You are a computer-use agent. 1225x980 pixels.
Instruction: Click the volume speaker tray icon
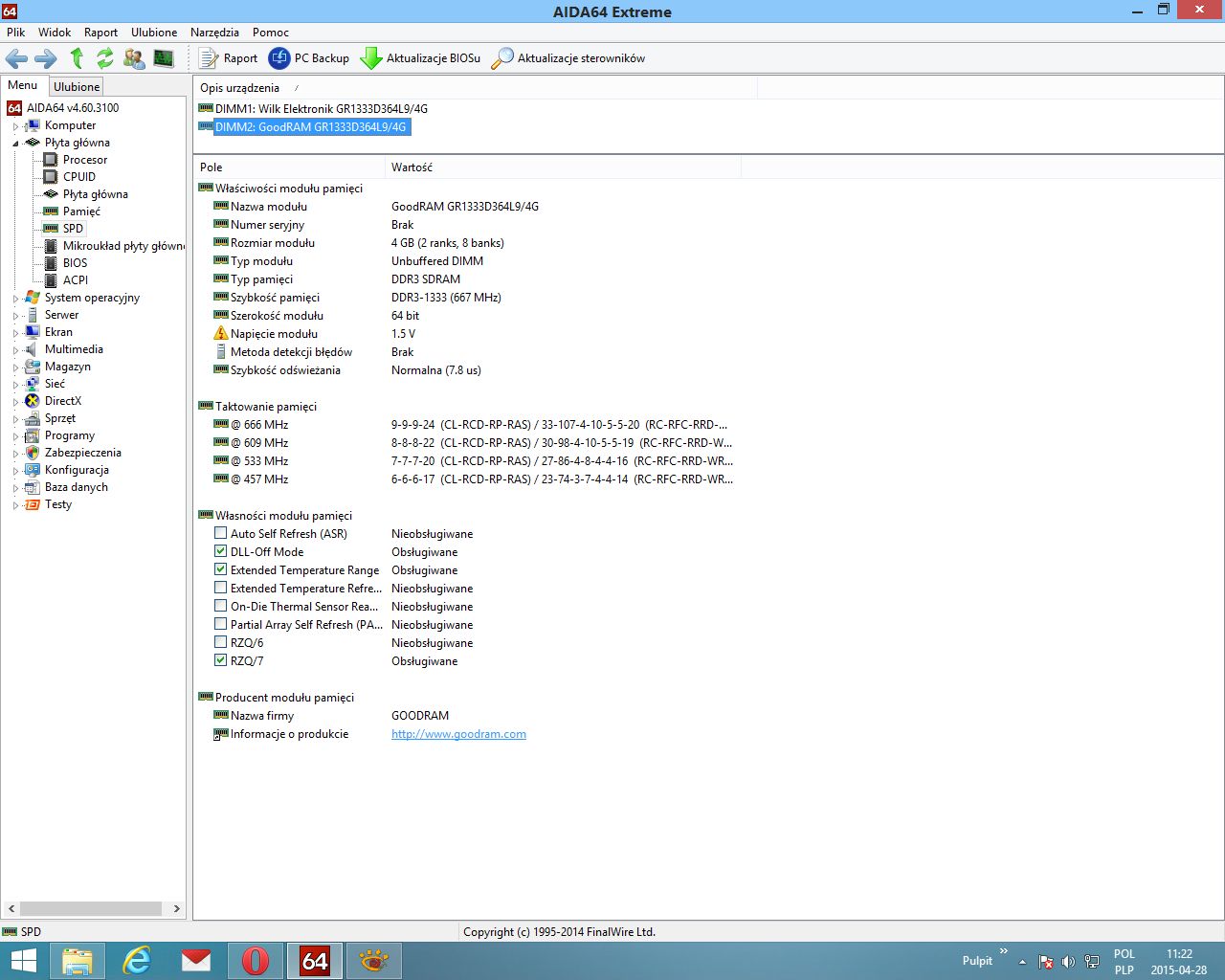point(1068,962)
